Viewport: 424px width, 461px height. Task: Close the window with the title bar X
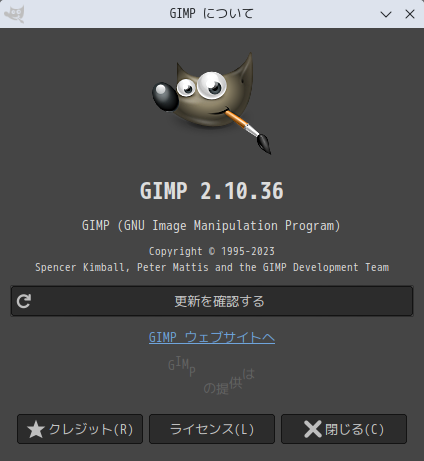click(x=410, y=14)
